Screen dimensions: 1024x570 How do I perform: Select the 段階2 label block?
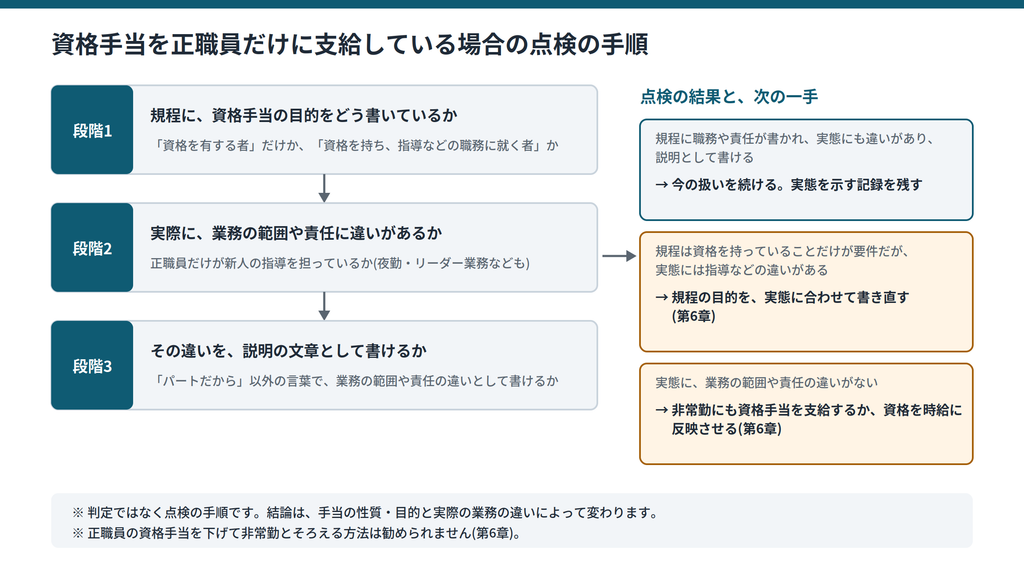point(92,247)
